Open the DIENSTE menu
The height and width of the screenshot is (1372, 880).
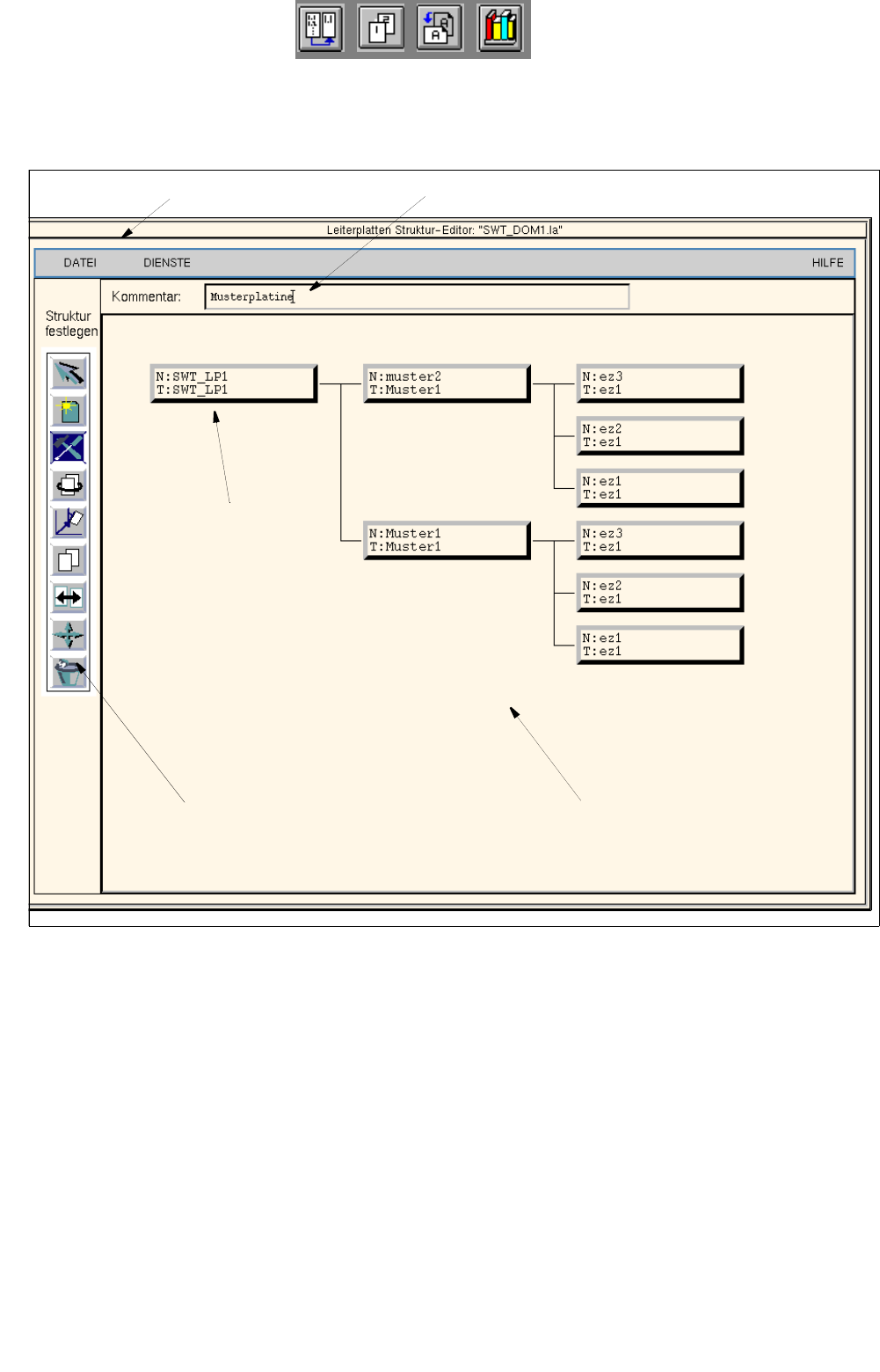pyautogui.click(x=167, y=263)
